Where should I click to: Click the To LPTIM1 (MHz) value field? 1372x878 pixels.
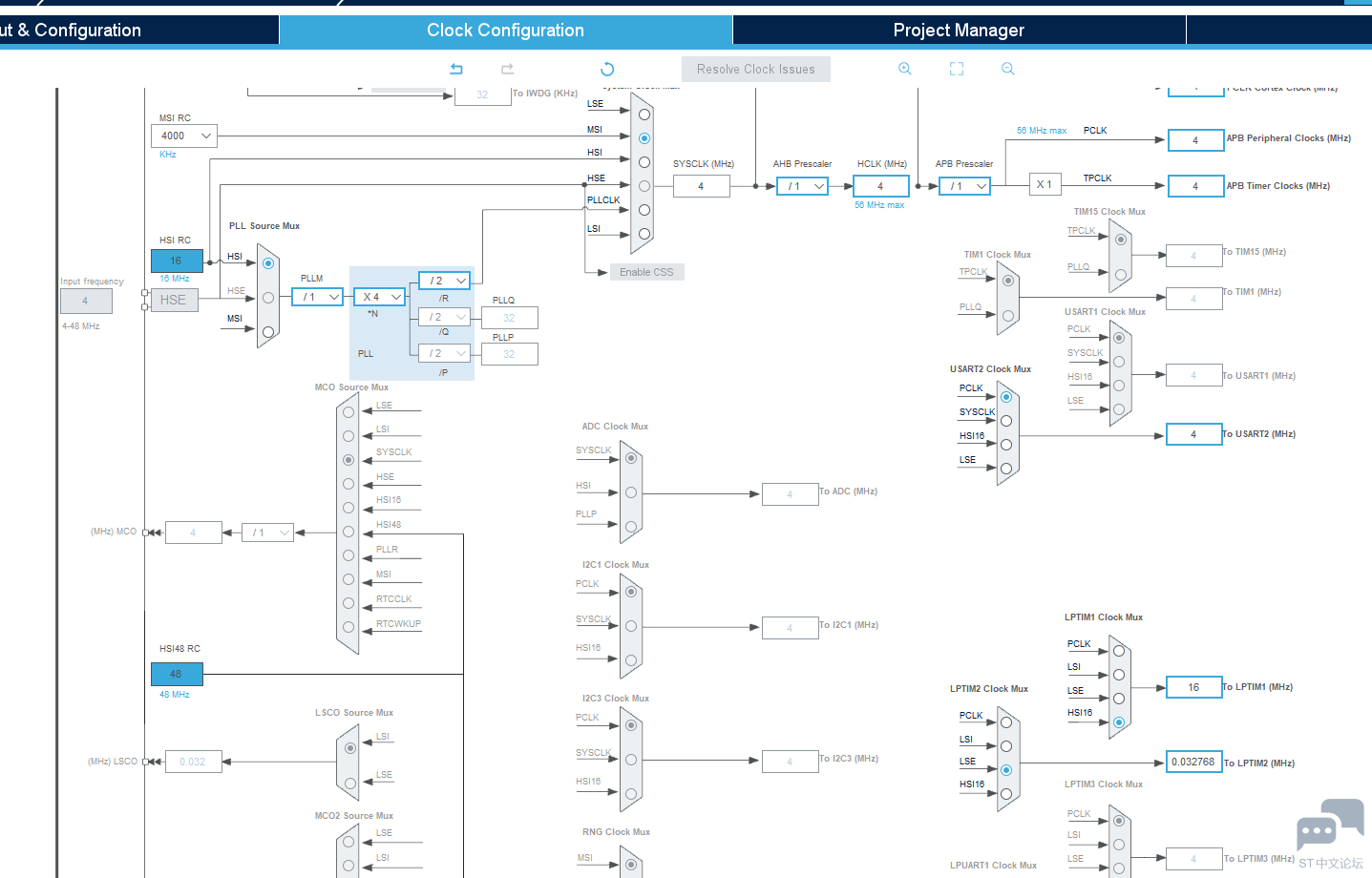[x=1194, y=687]
